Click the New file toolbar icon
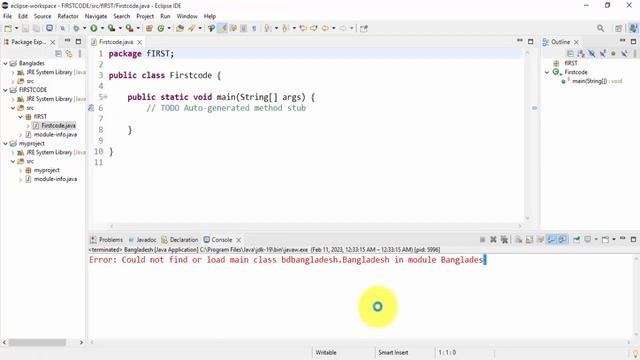 [8, 28]
